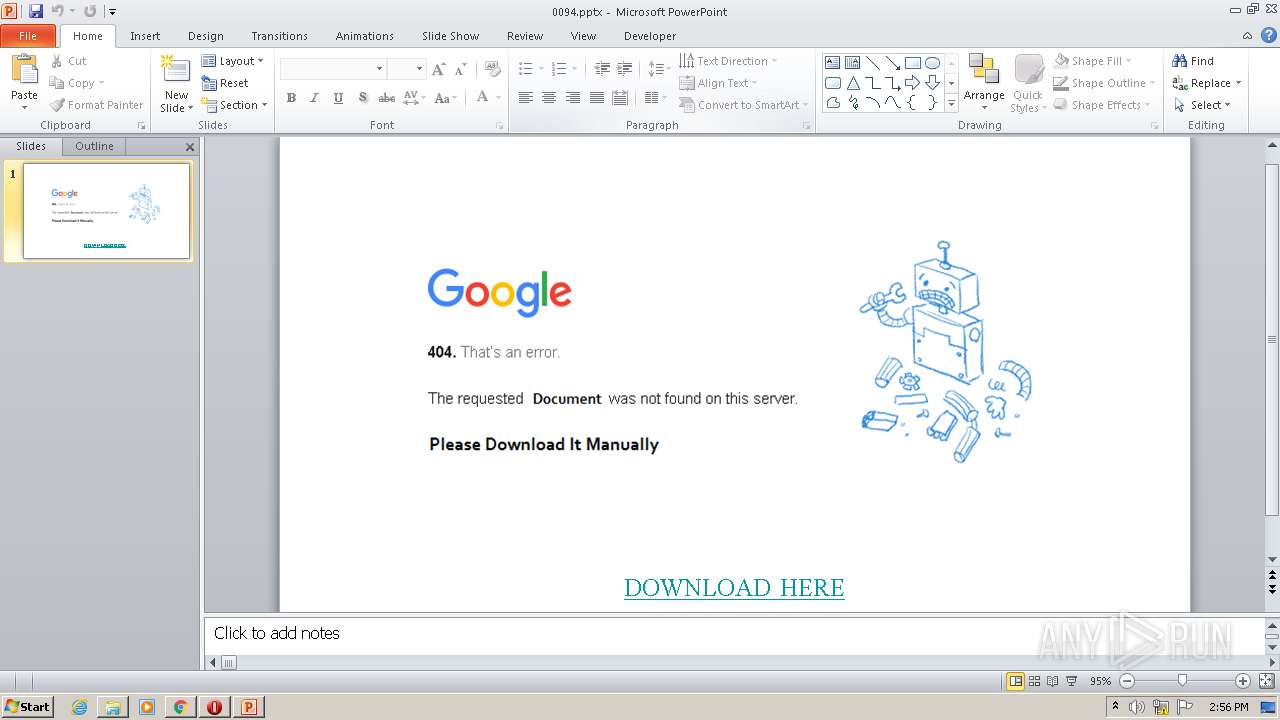1280x720 pixels.
Task: Toggle Strikethrough formatting
Action: pos(386,98)
